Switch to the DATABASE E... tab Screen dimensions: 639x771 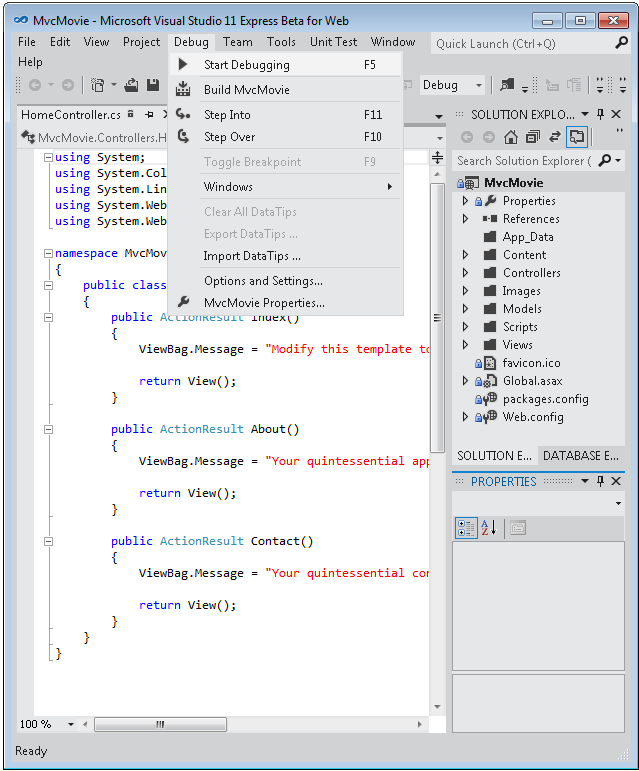581,455
